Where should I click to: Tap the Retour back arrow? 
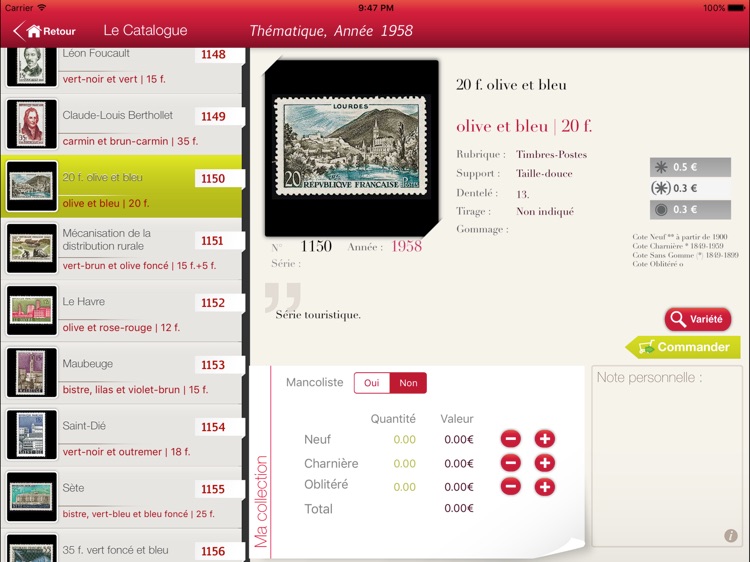[18, 31]
